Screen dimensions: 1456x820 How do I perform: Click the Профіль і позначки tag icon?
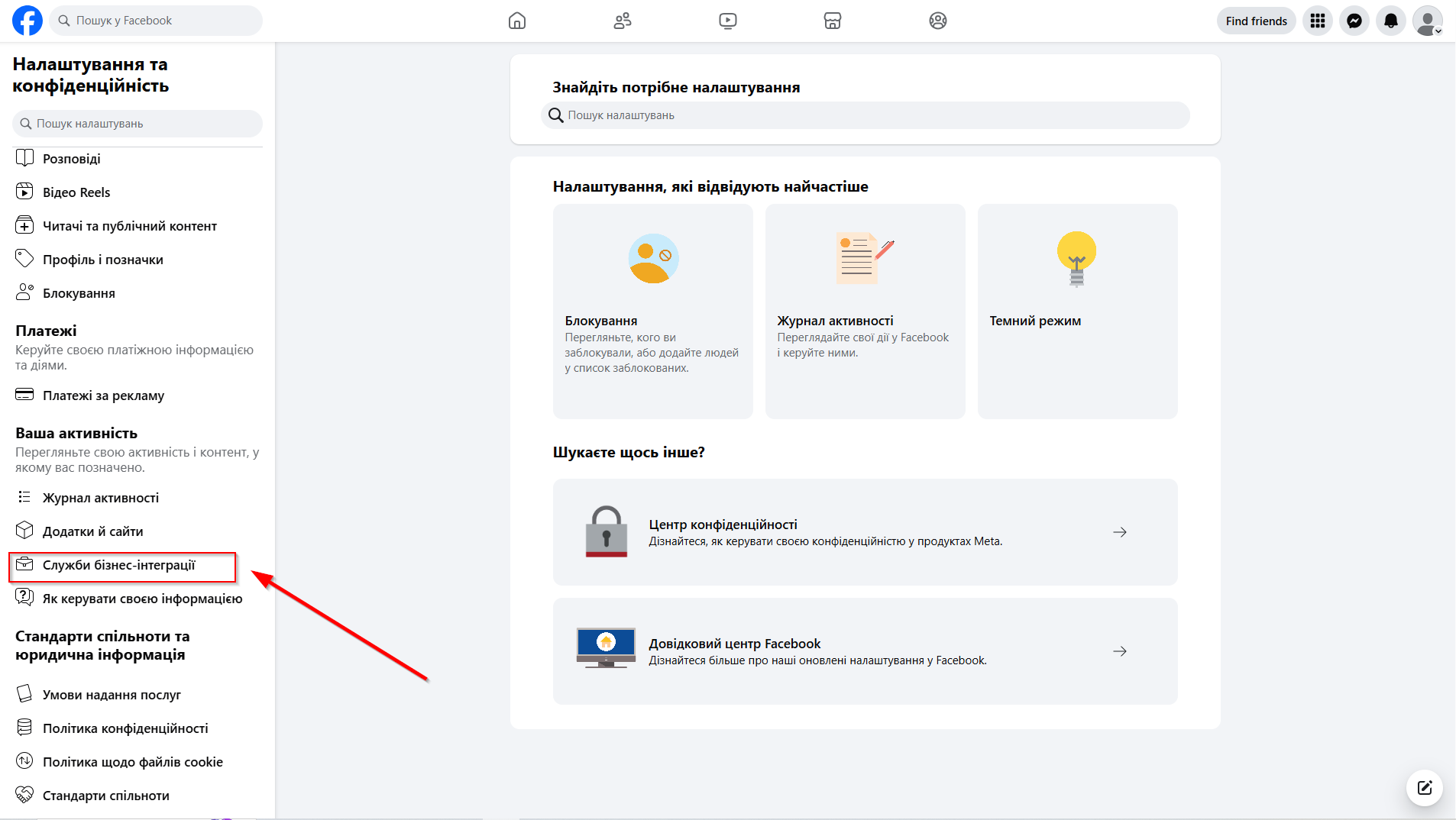(x=24, y=259)
